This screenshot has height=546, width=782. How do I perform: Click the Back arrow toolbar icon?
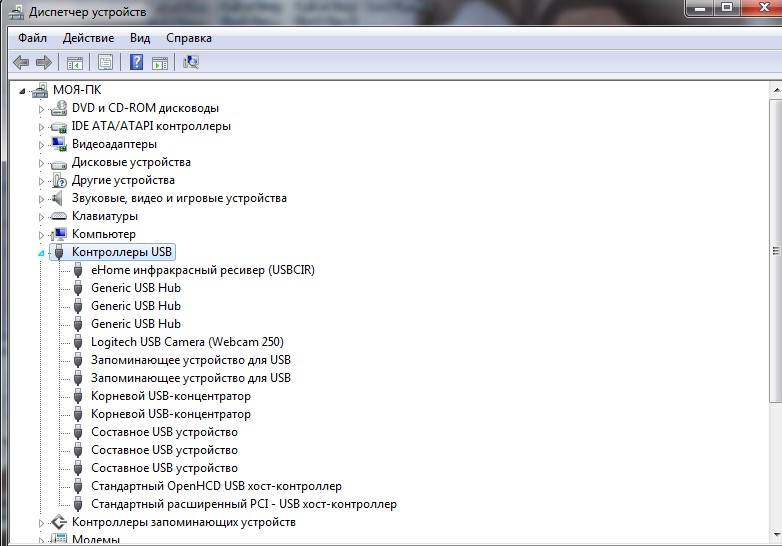pos(21,62)
